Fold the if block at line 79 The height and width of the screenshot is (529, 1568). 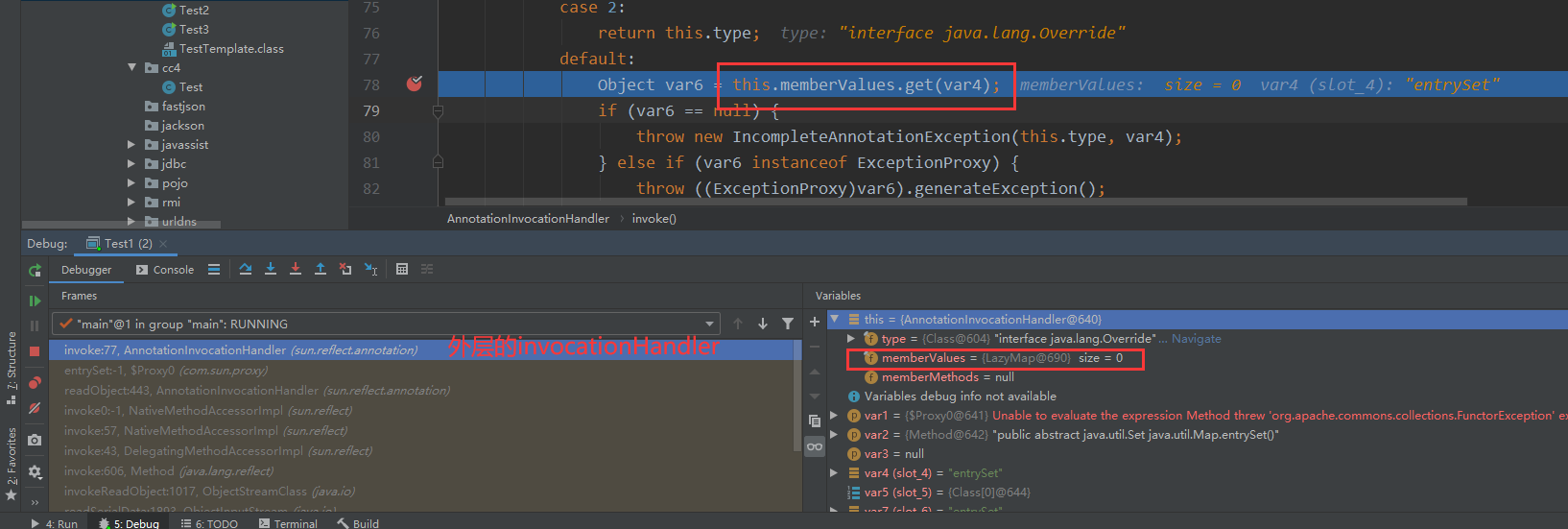tap(438, 111)
